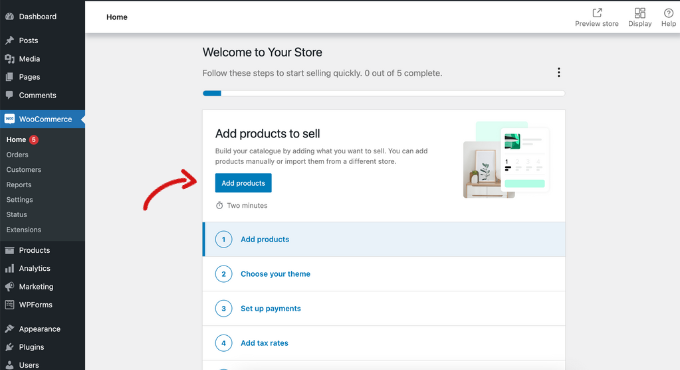The height and width of the screenshot is (370, 680).
Task: Click step 1 circle for Add products
Action: (224, 239)
